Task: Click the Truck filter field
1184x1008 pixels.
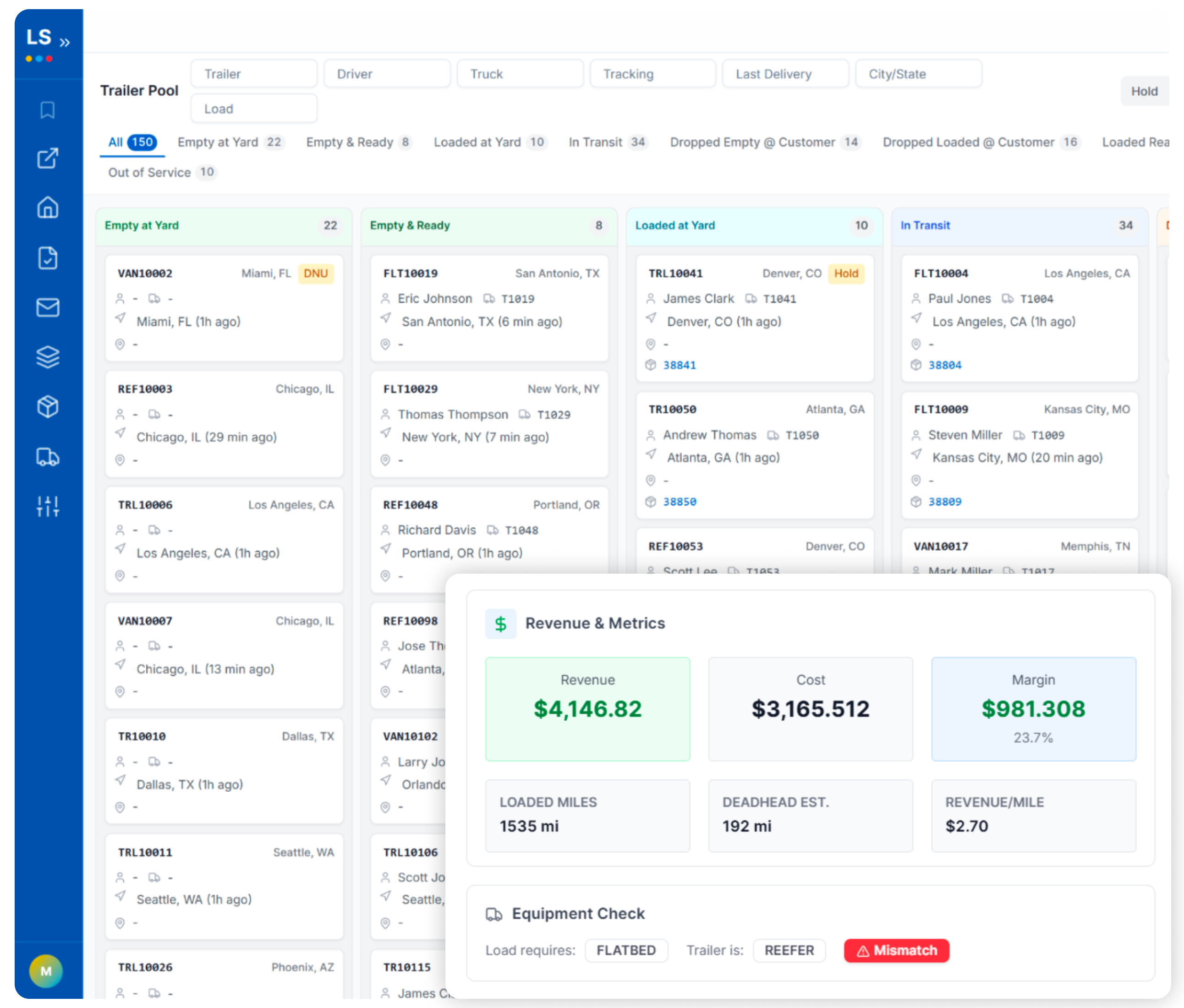Action: (520, 74)
